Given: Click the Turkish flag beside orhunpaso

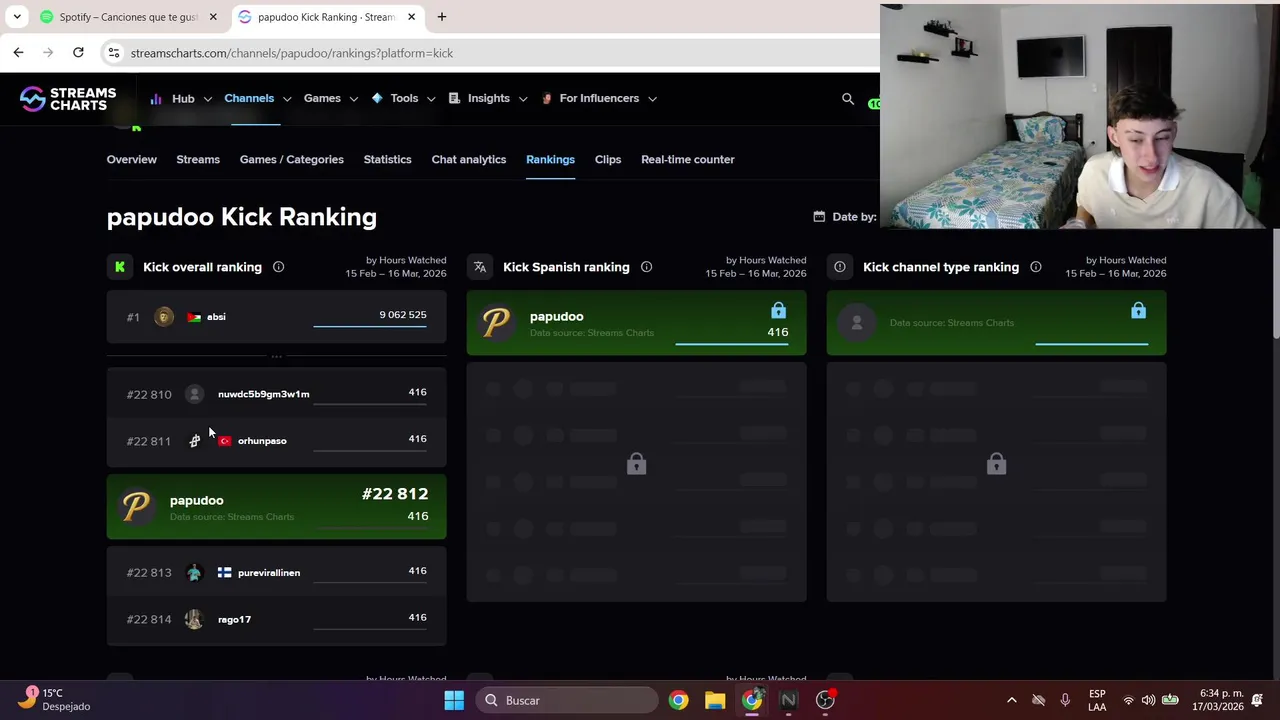Looking at the screenshot, I should coord(224,441).
